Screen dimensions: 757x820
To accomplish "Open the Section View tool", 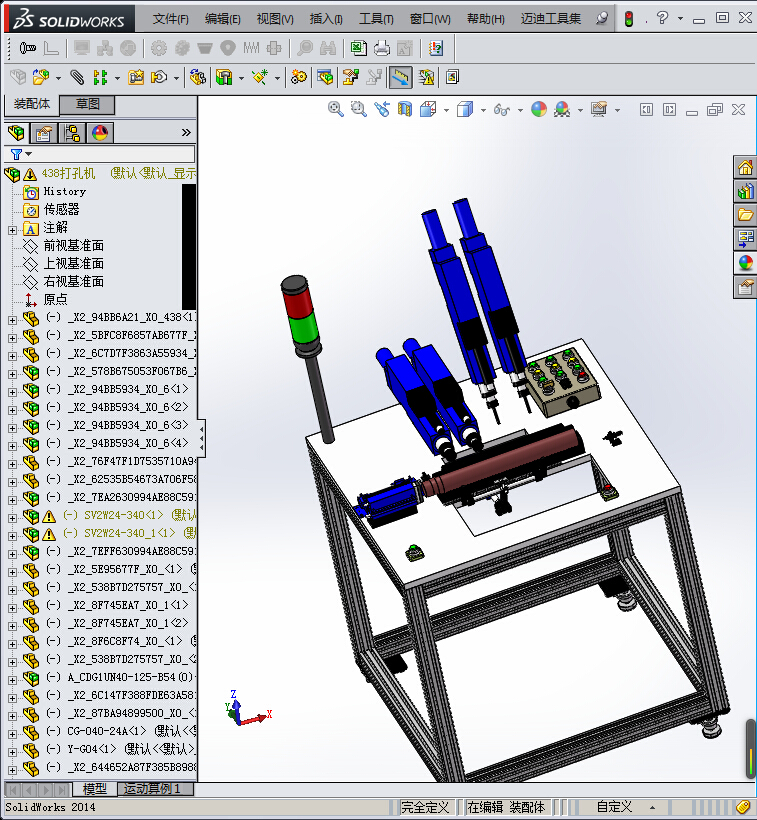I will [x=405, y=109].
